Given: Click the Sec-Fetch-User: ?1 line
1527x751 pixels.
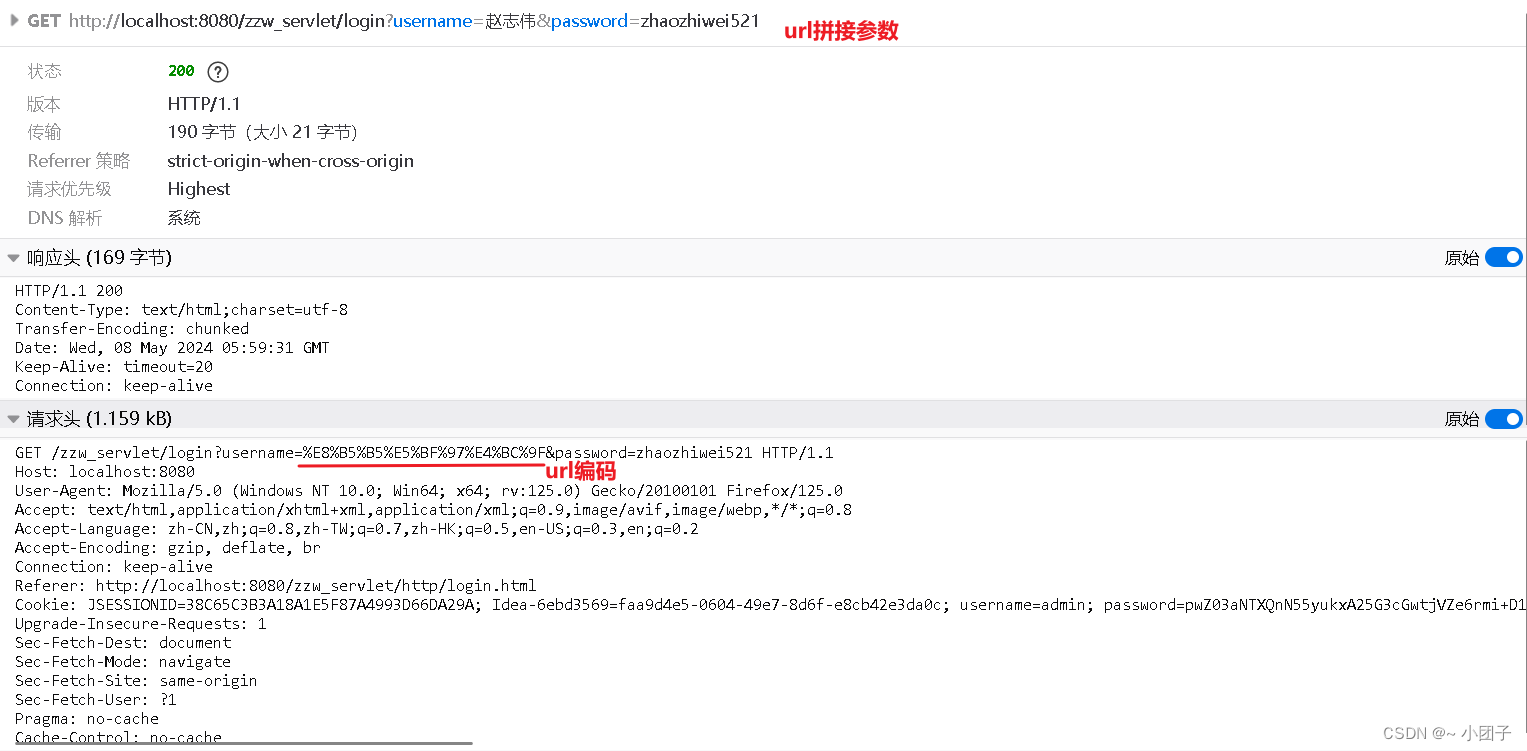Looking at the screenshot, I should click(96, 700).
